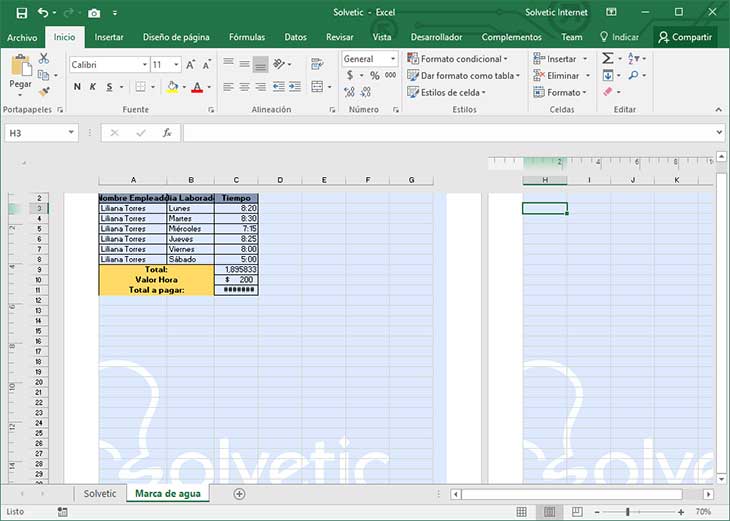Apply thousands separator 000 icon

[391, 75]
